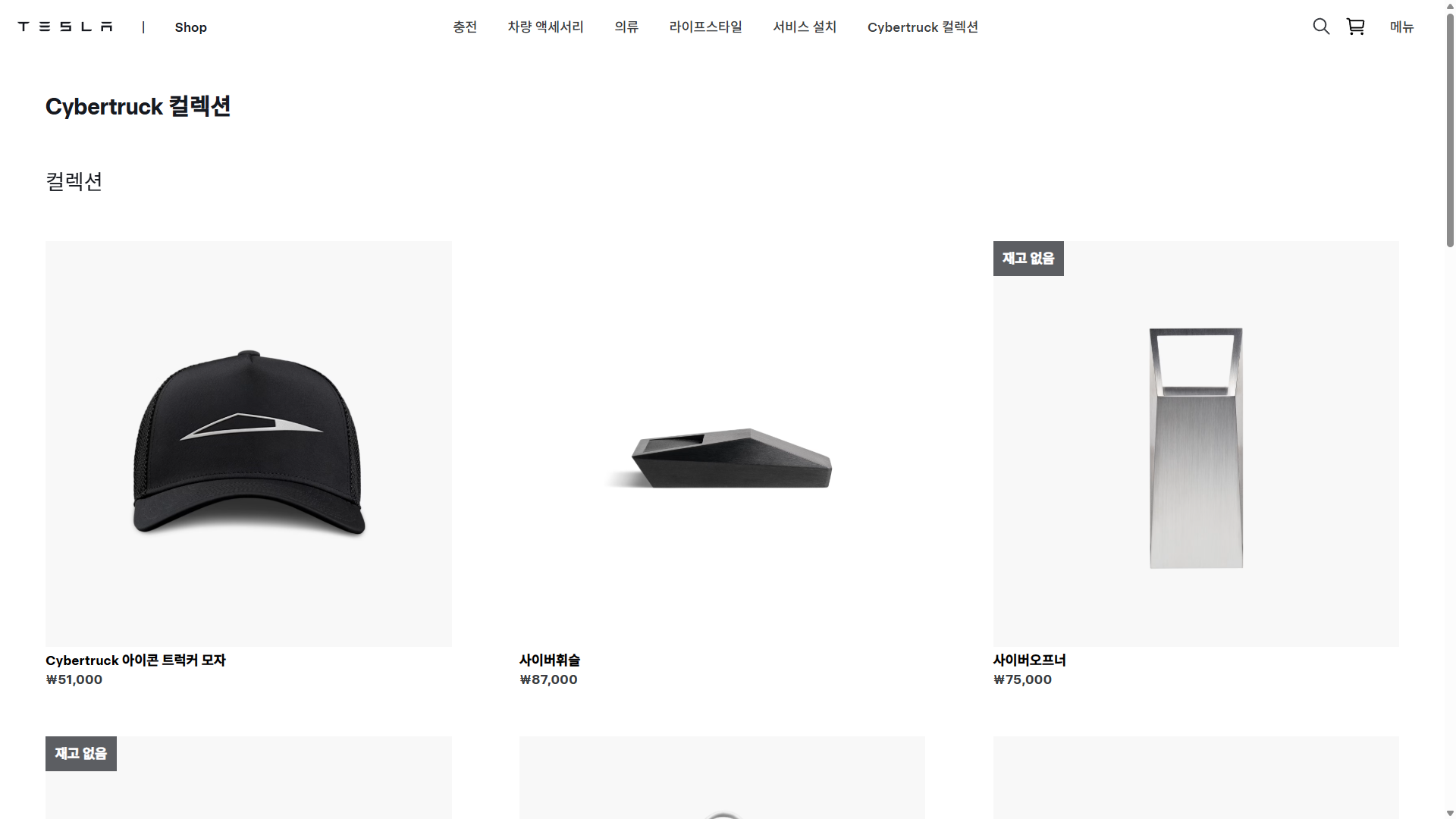
Task: Click the scrollbar down arrow
Action: 1450,813
